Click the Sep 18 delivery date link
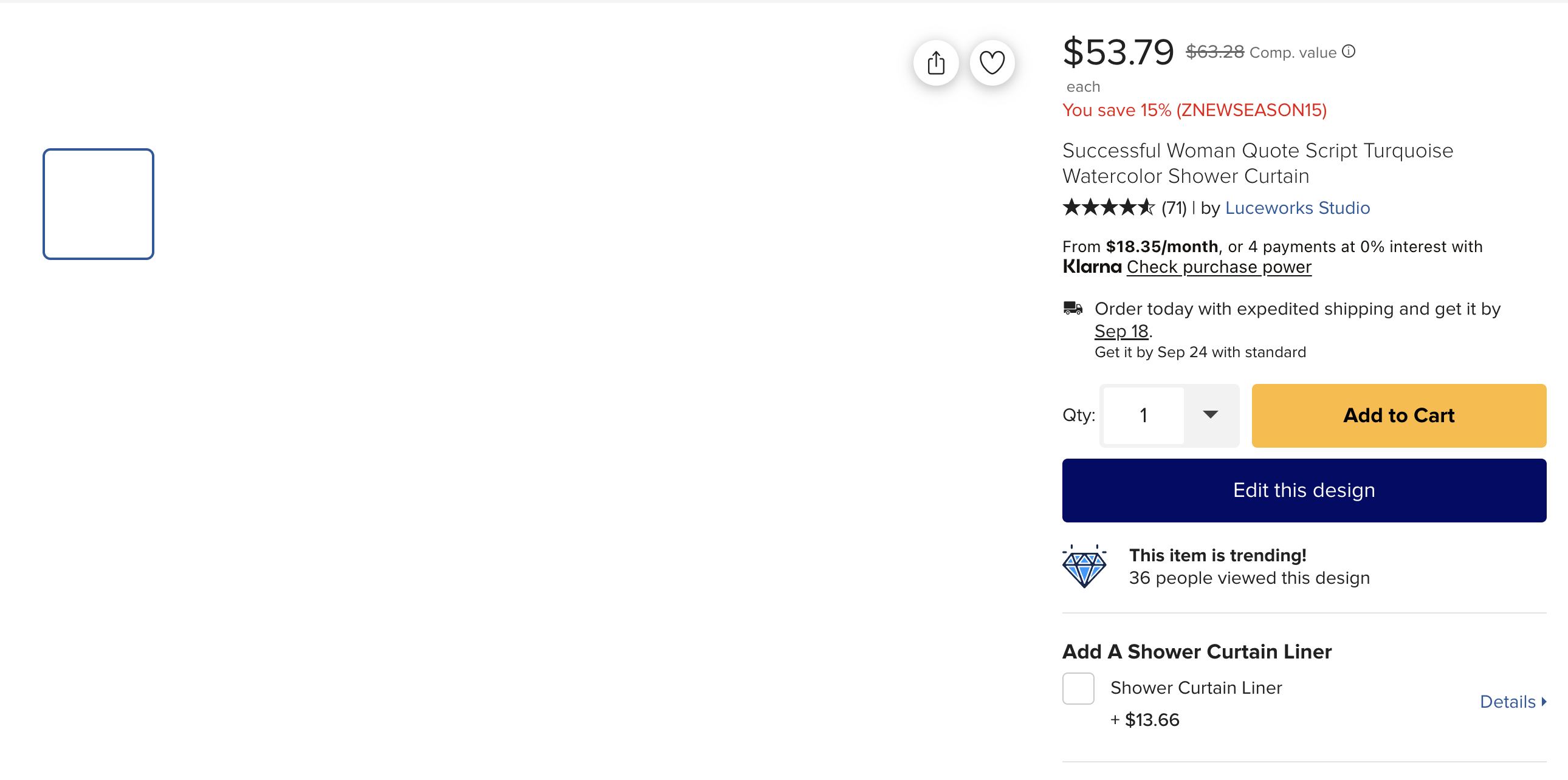The height and width of the screenshot is (780, 1568). (1121, 331)
